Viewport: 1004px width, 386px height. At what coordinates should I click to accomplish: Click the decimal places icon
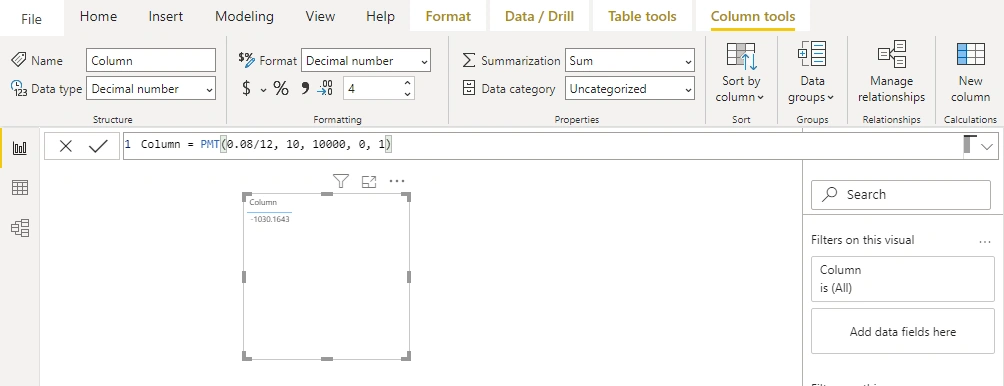325,88
